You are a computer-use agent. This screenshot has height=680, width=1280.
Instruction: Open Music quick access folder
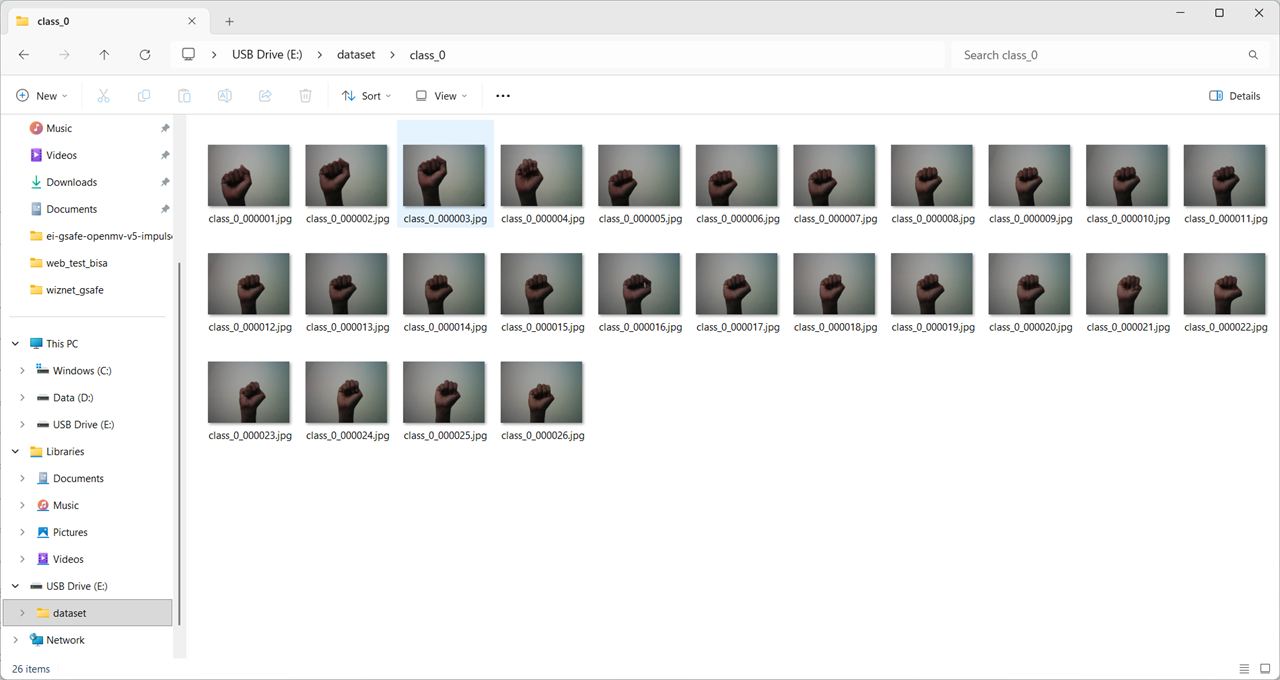[x=59, y=128]
